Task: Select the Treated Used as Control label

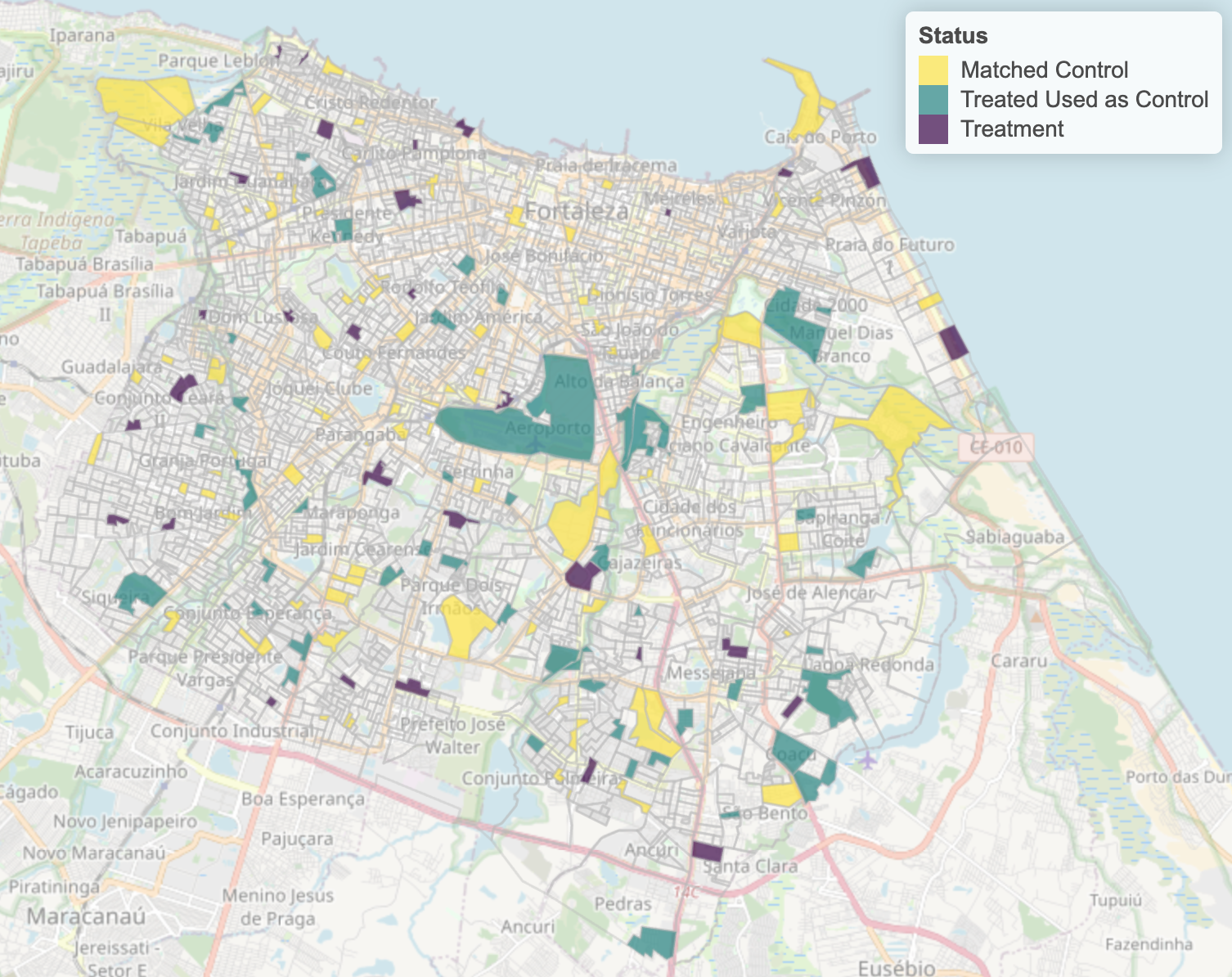Action: click(x=1084, y=100)
